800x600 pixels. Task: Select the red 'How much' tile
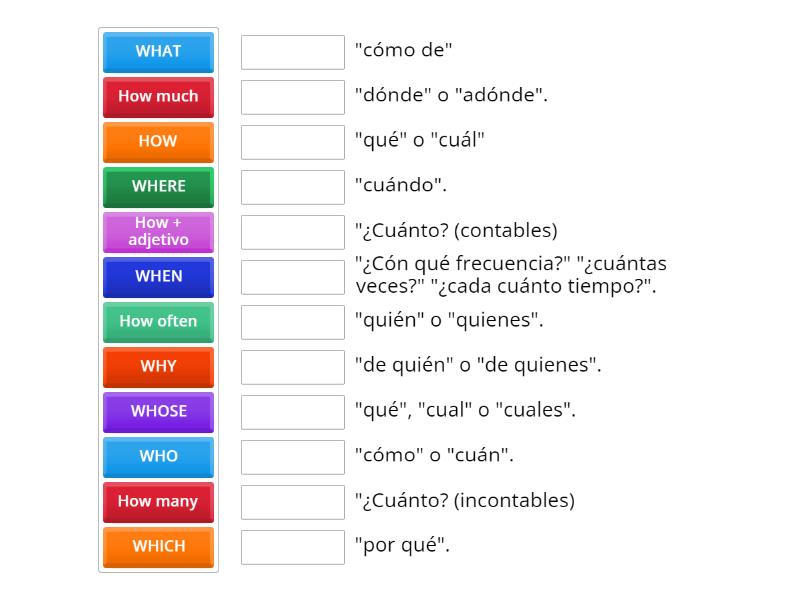coord(158,97)
